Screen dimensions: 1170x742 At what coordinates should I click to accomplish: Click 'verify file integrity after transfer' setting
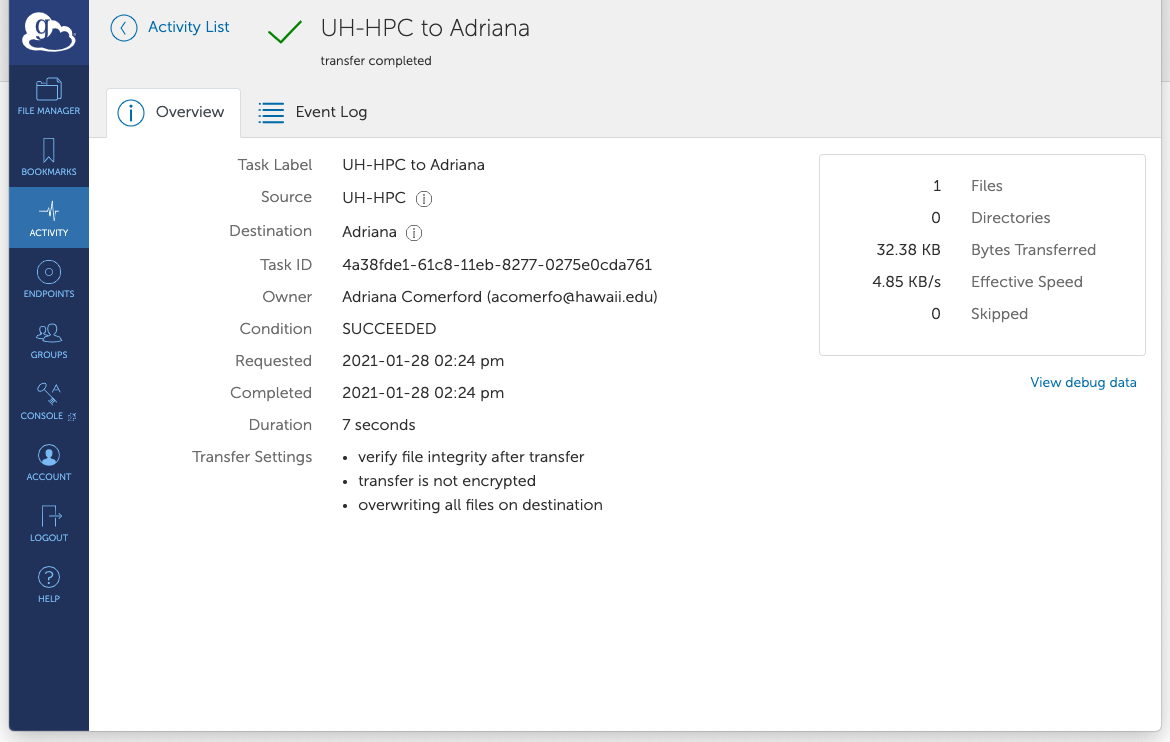click(471, 457)
